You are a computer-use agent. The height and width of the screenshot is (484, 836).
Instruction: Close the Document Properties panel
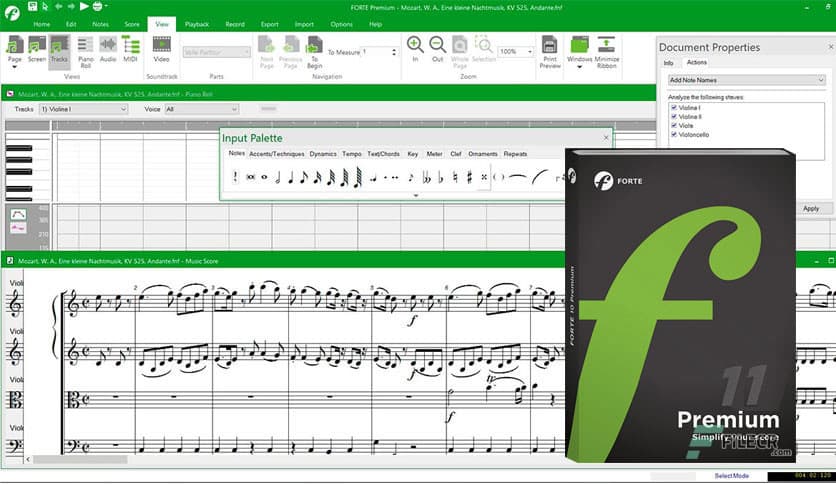click(831, 47)
